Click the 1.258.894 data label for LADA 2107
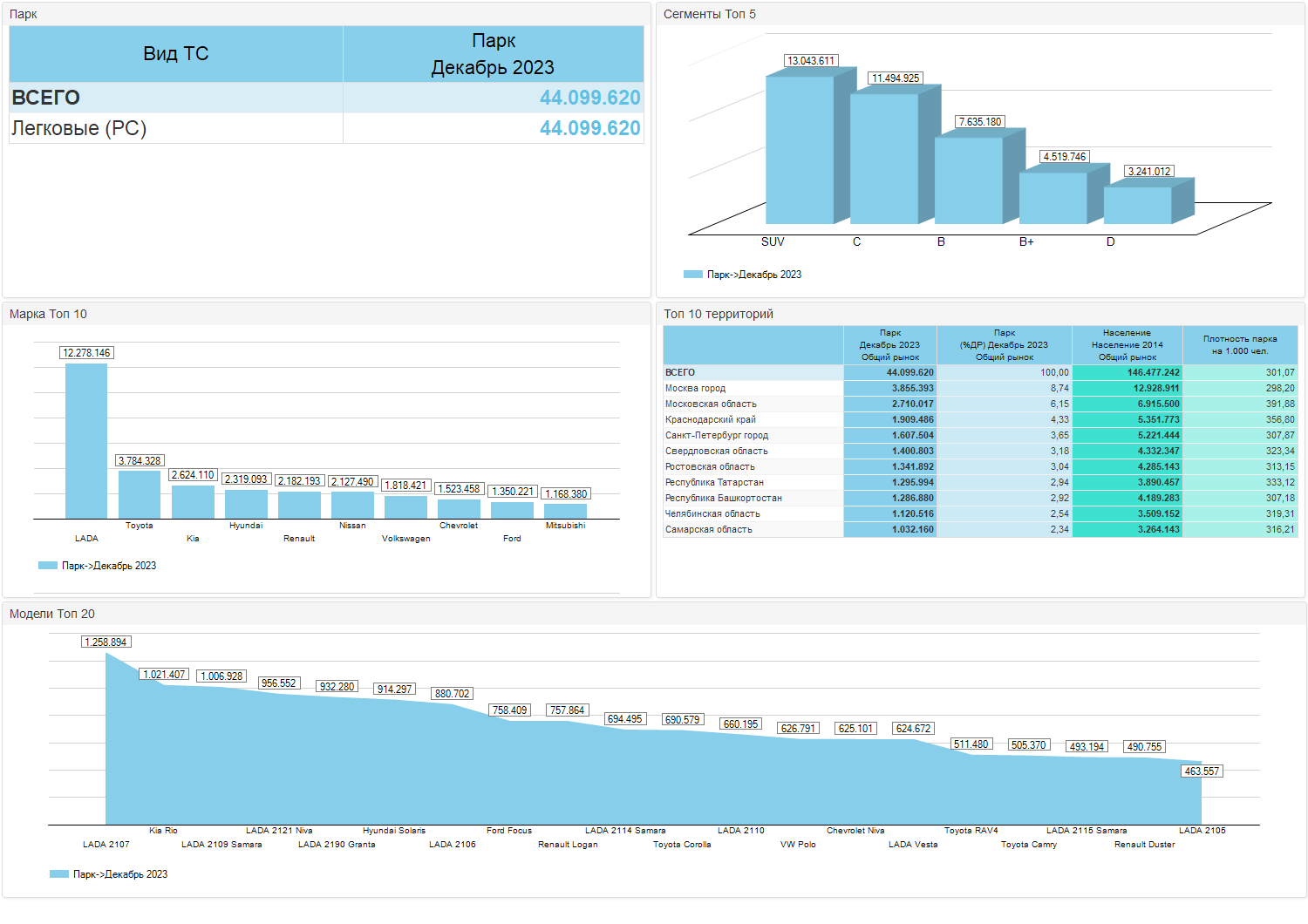Screen dimensions: 1308x924 click(x=106, y=642)
